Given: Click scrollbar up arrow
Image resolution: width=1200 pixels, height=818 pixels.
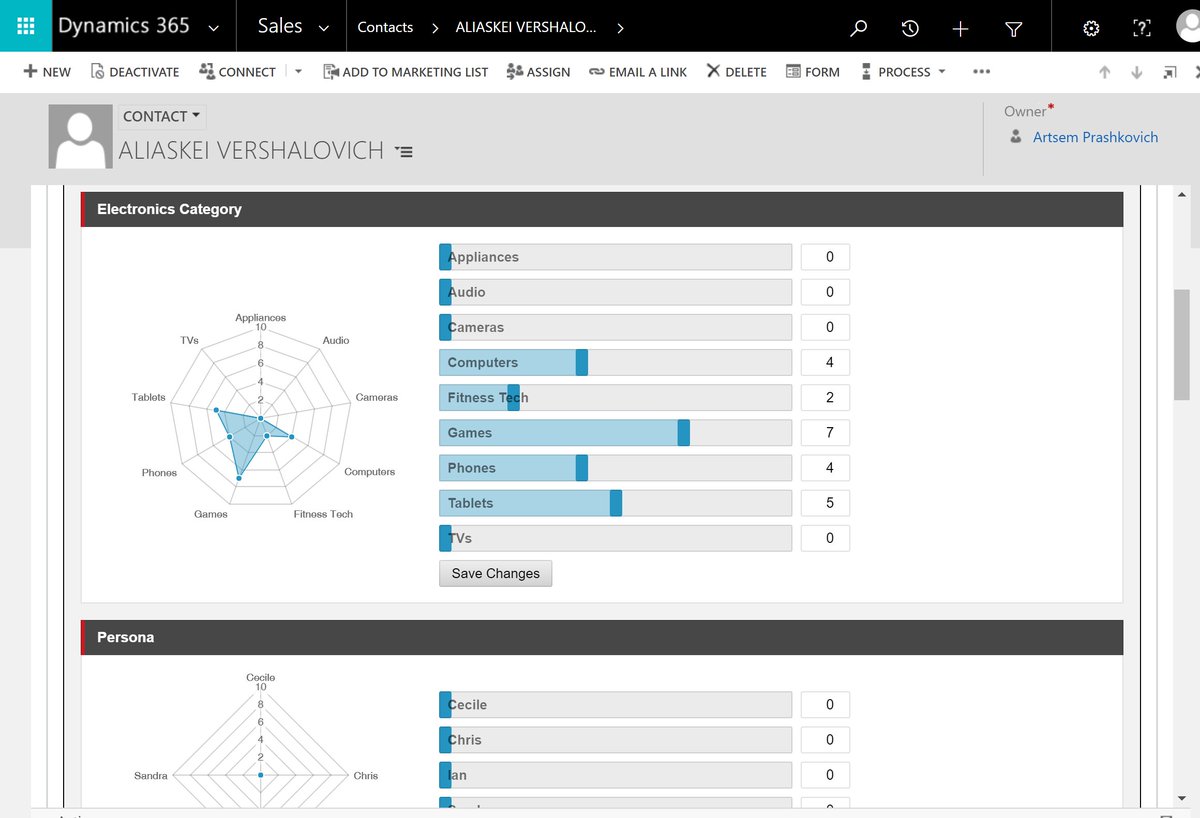Looking at the screenshot, I should [1182, 194].
